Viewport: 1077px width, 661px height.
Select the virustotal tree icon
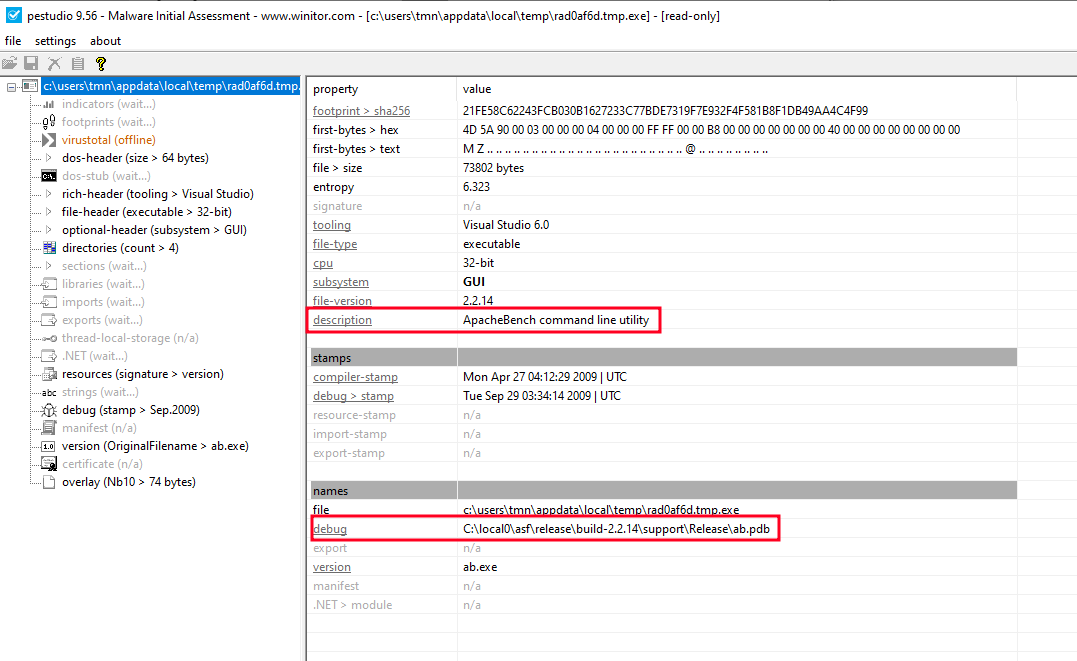[x=47, y=139]
